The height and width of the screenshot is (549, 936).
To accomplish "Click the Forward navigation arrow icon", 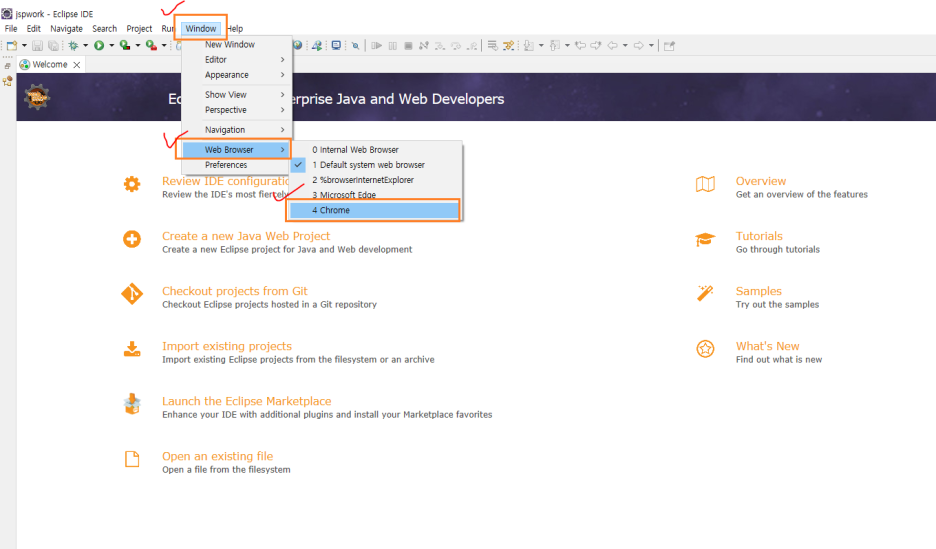I will [639, 45].
